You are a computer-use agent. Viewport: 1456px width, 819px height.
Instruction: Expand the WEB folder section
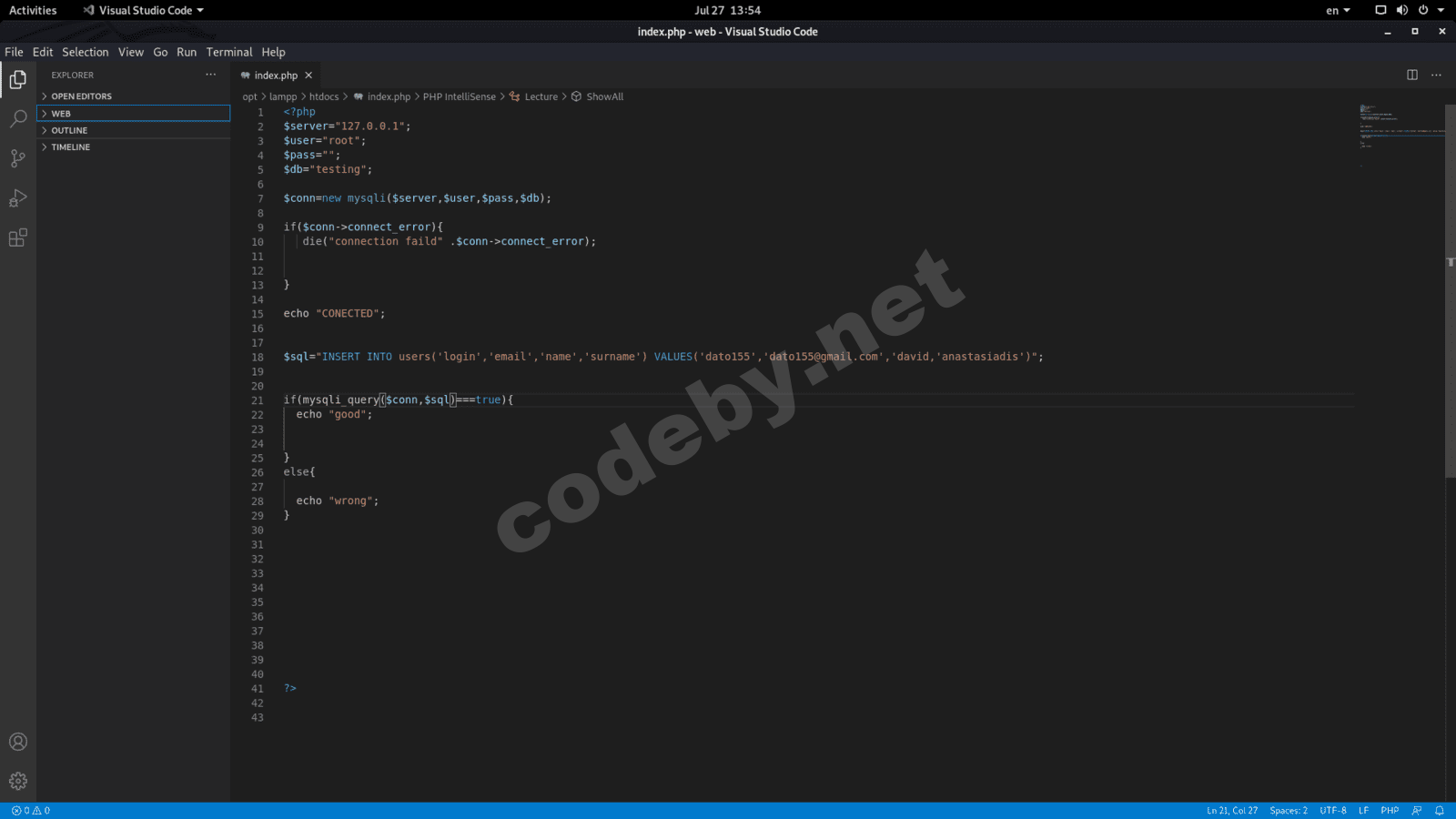61,114
